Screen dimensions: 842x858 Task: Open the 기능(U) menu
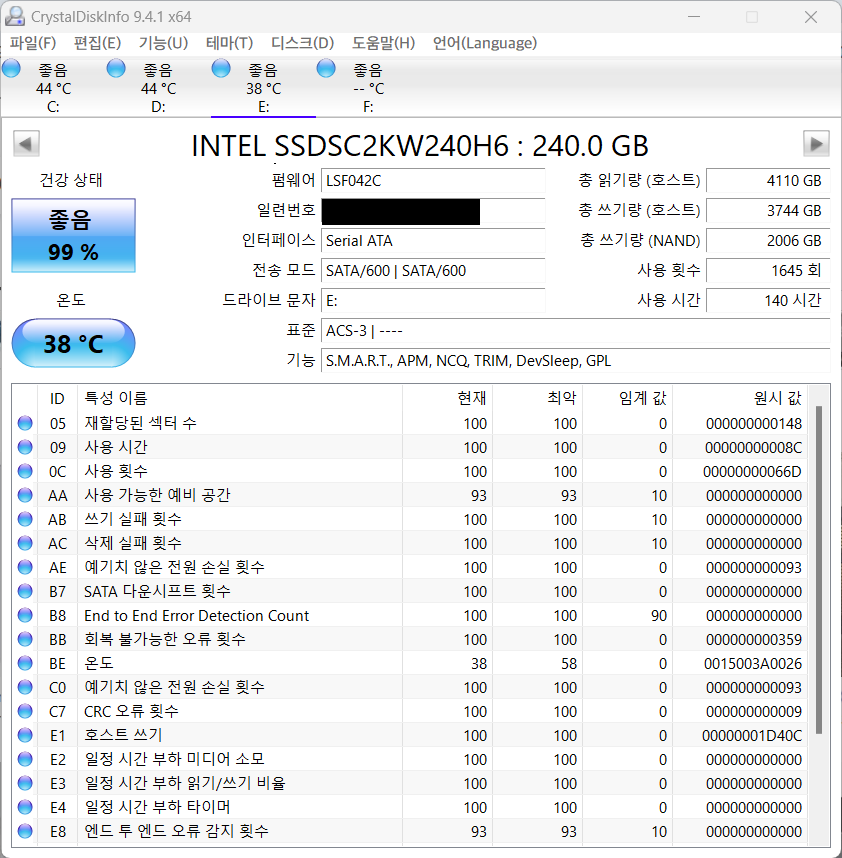(x=163, y=43)
